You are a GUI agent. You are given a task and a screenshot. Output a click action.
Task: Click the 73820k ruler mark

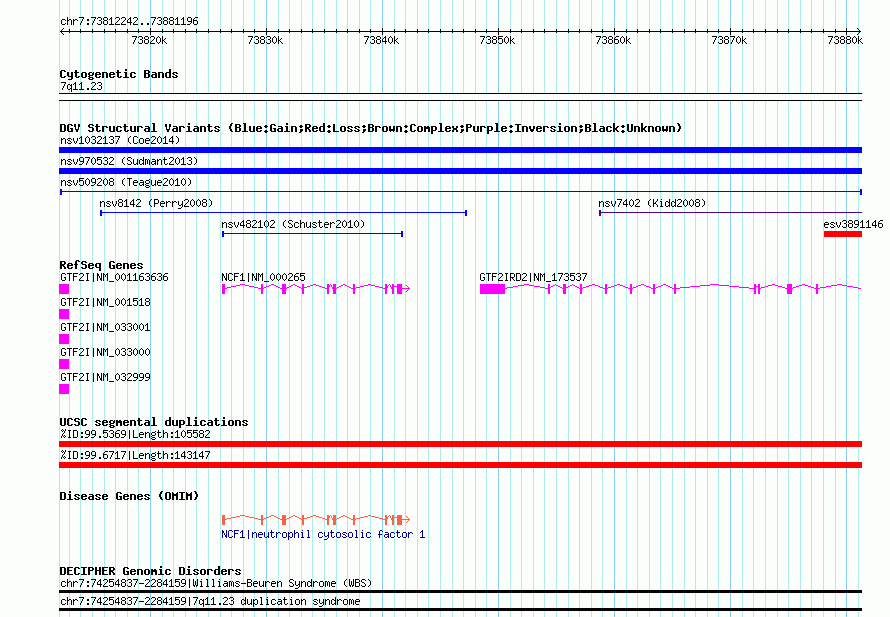click(x=149, y=40)
